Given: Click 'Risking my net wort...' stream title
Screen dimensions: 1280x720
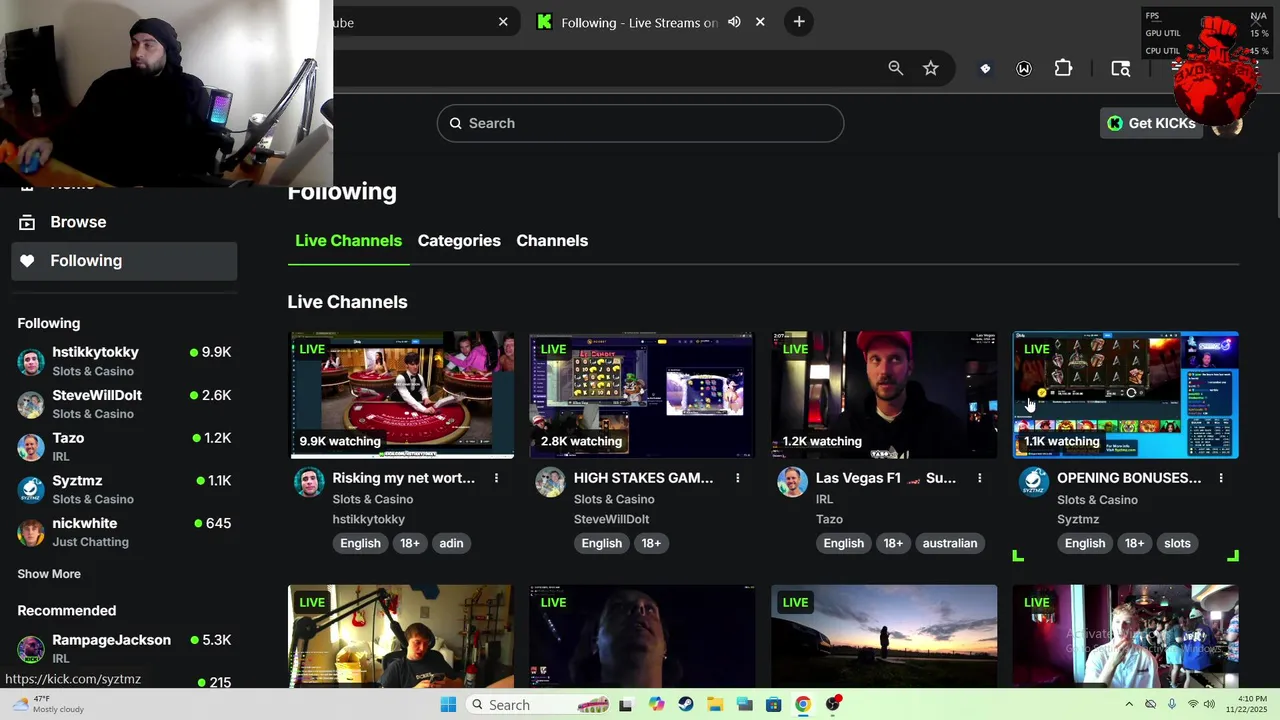Looking at the screenshot, I should (404, 478).
